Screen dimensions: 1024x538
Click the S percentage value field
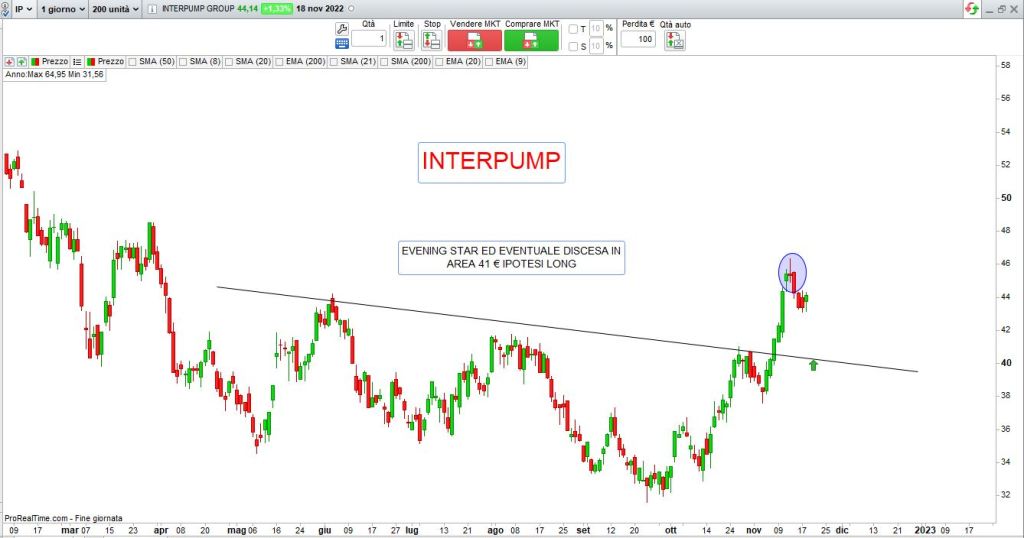596,46
